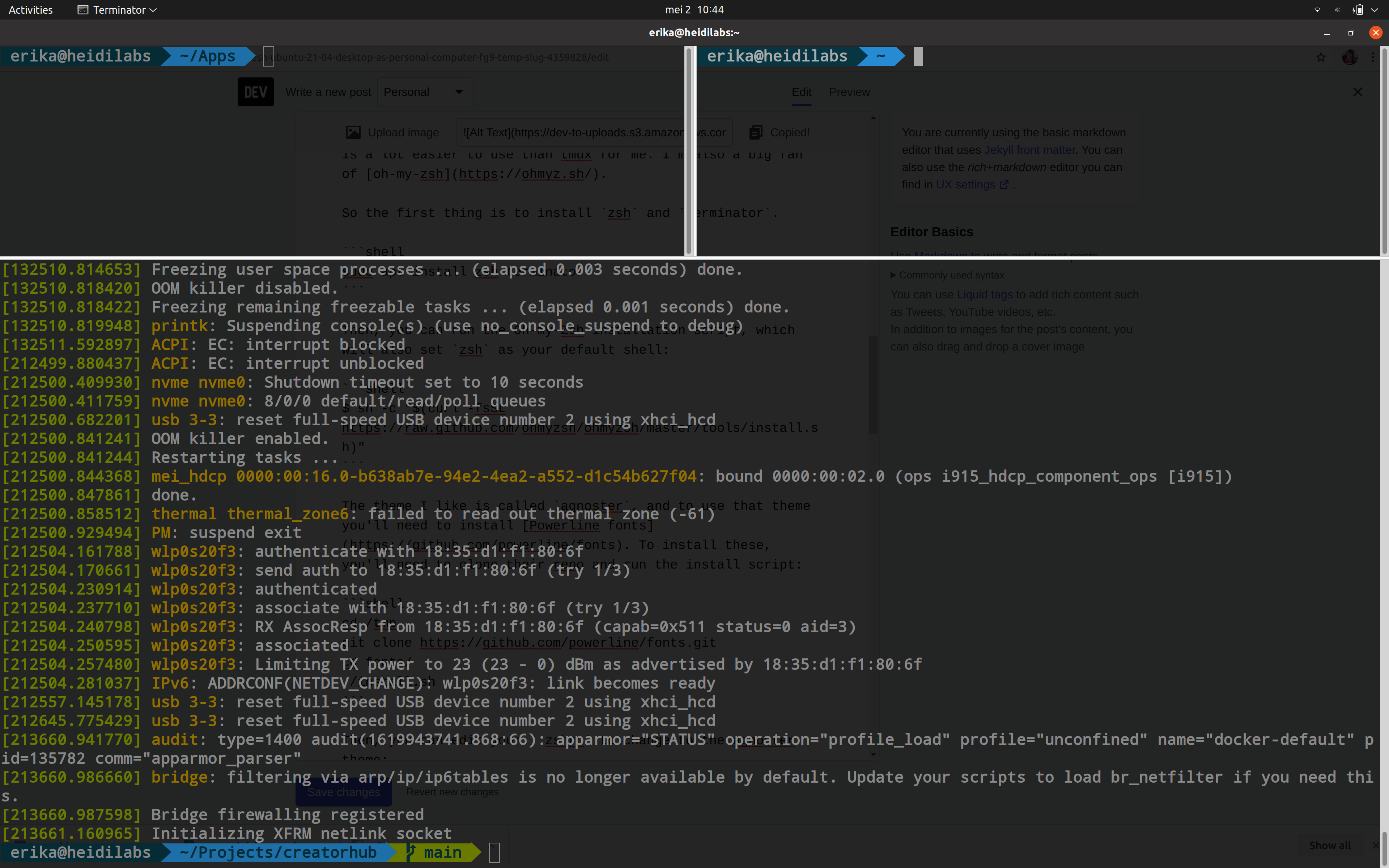Click the profile avatar in the browser behind

point(1350,57)
